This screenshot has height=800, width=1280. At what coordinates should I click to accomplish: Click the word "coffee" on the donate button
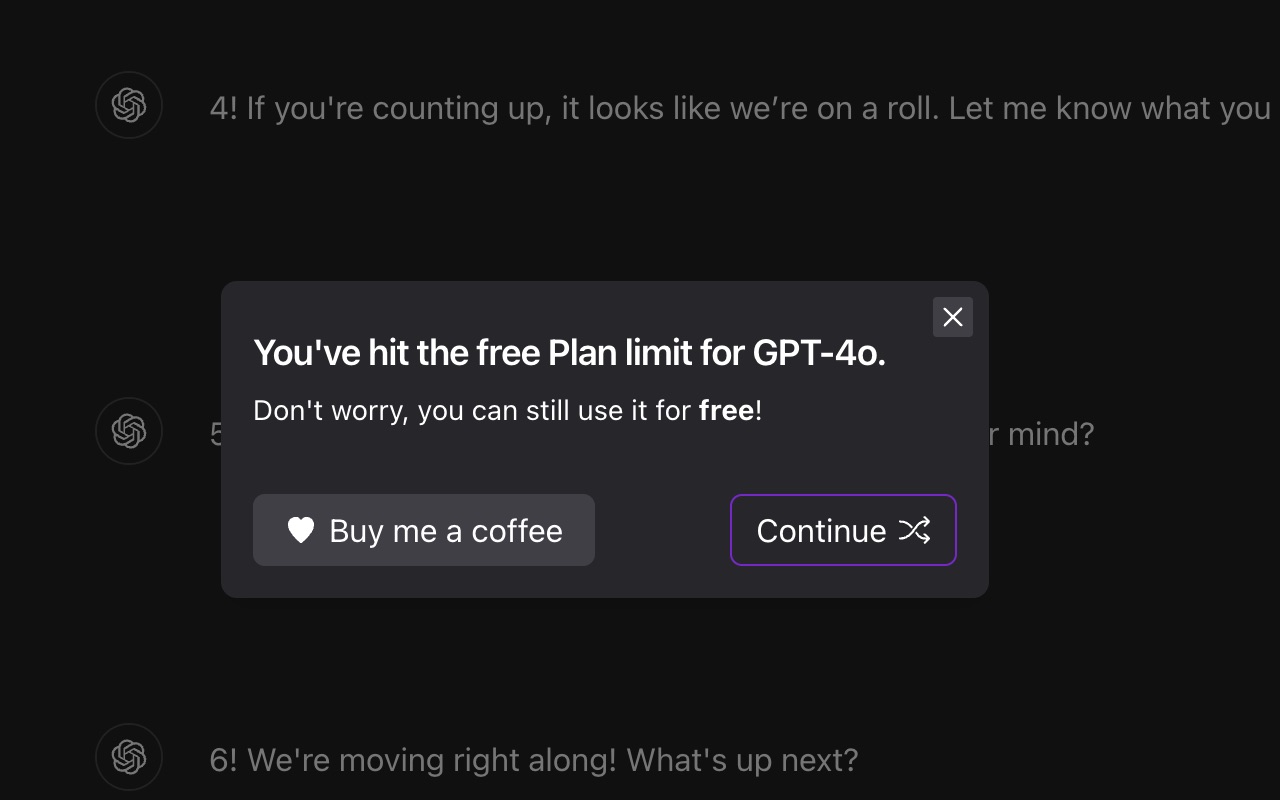coord(516,531)
